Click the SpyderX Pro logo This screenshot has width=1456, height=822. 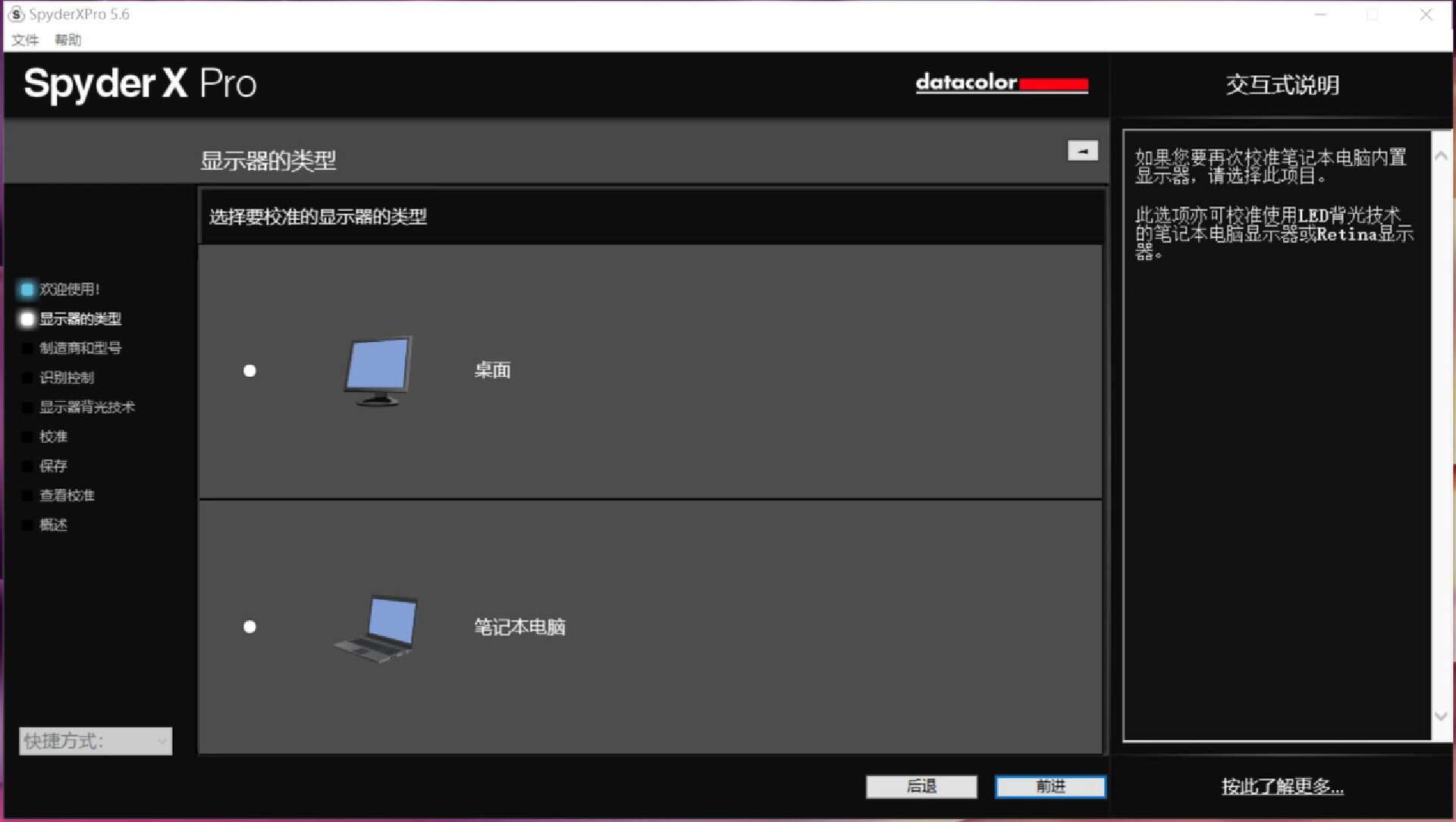point(140,83)
